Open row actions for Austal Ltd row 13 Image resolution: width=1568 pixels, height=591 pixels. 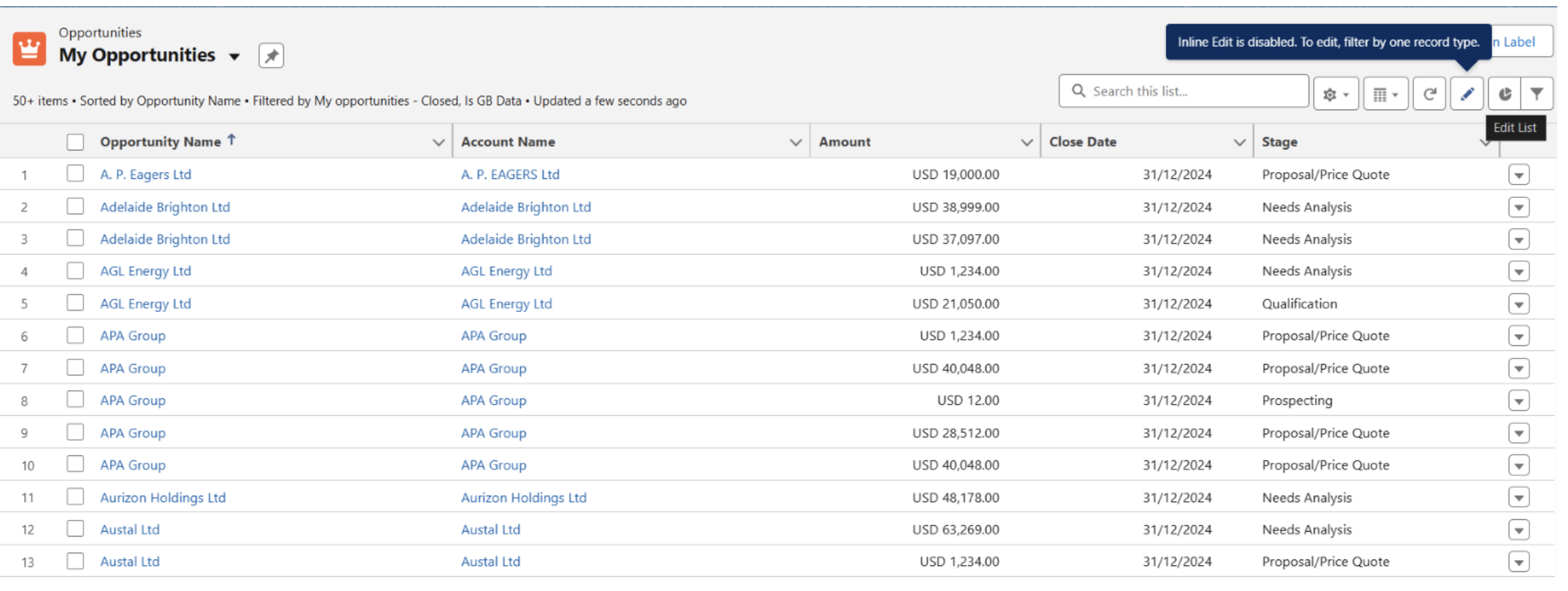[1518, 562]
